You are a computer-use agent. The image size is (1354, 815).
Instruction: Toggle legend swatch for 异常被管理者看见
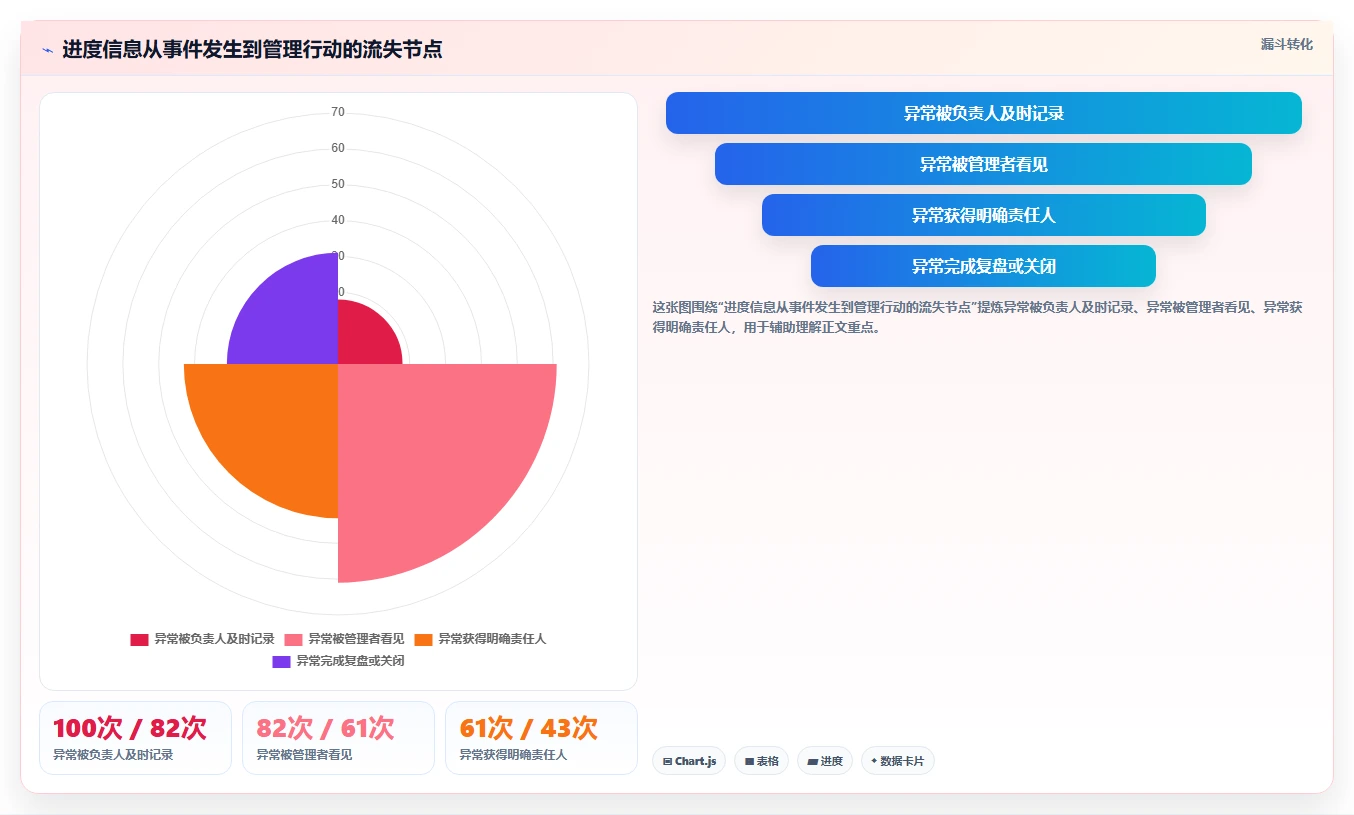[x=293, y=639]
